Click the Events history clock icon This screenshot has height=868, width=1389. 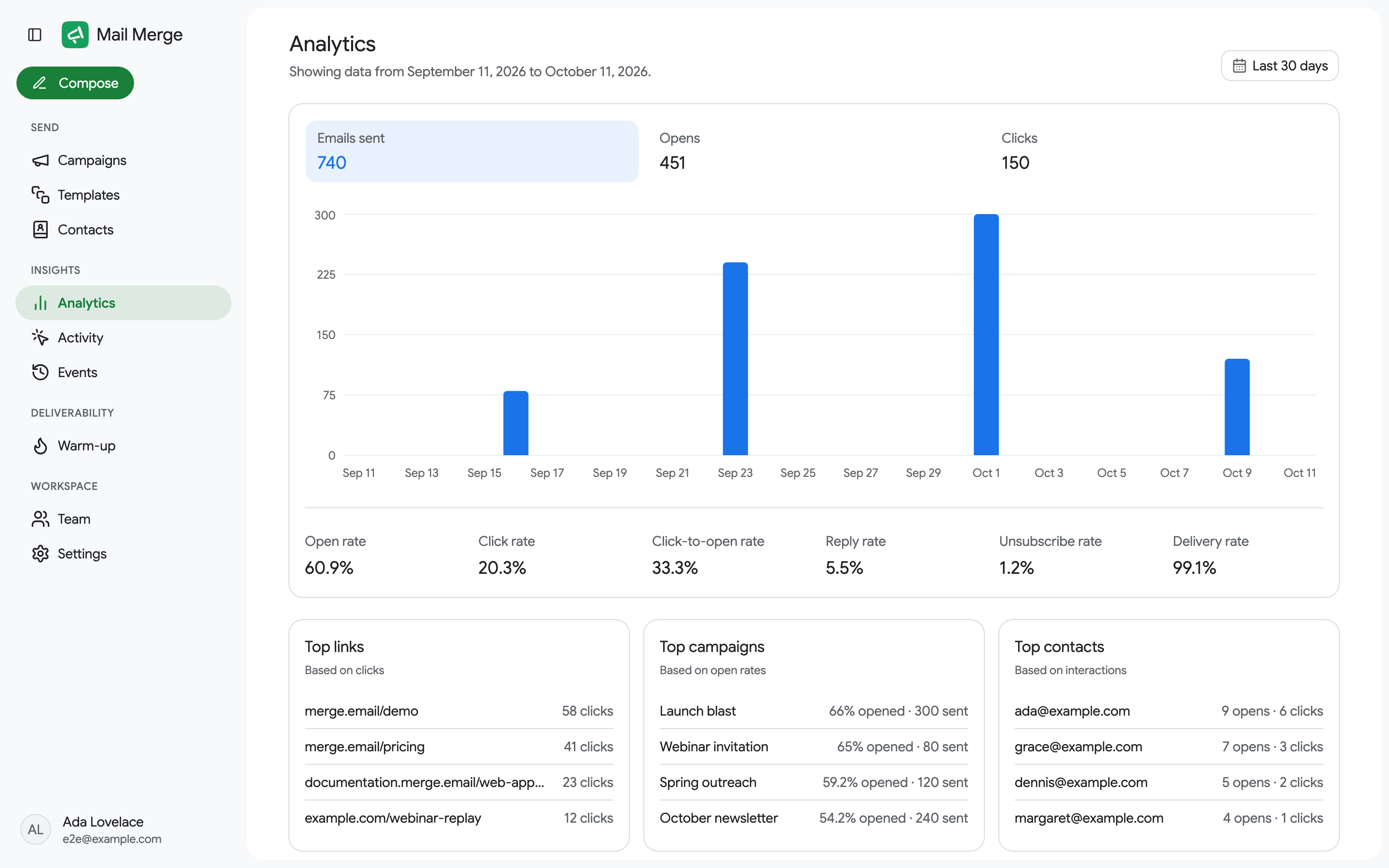(40, 373)
